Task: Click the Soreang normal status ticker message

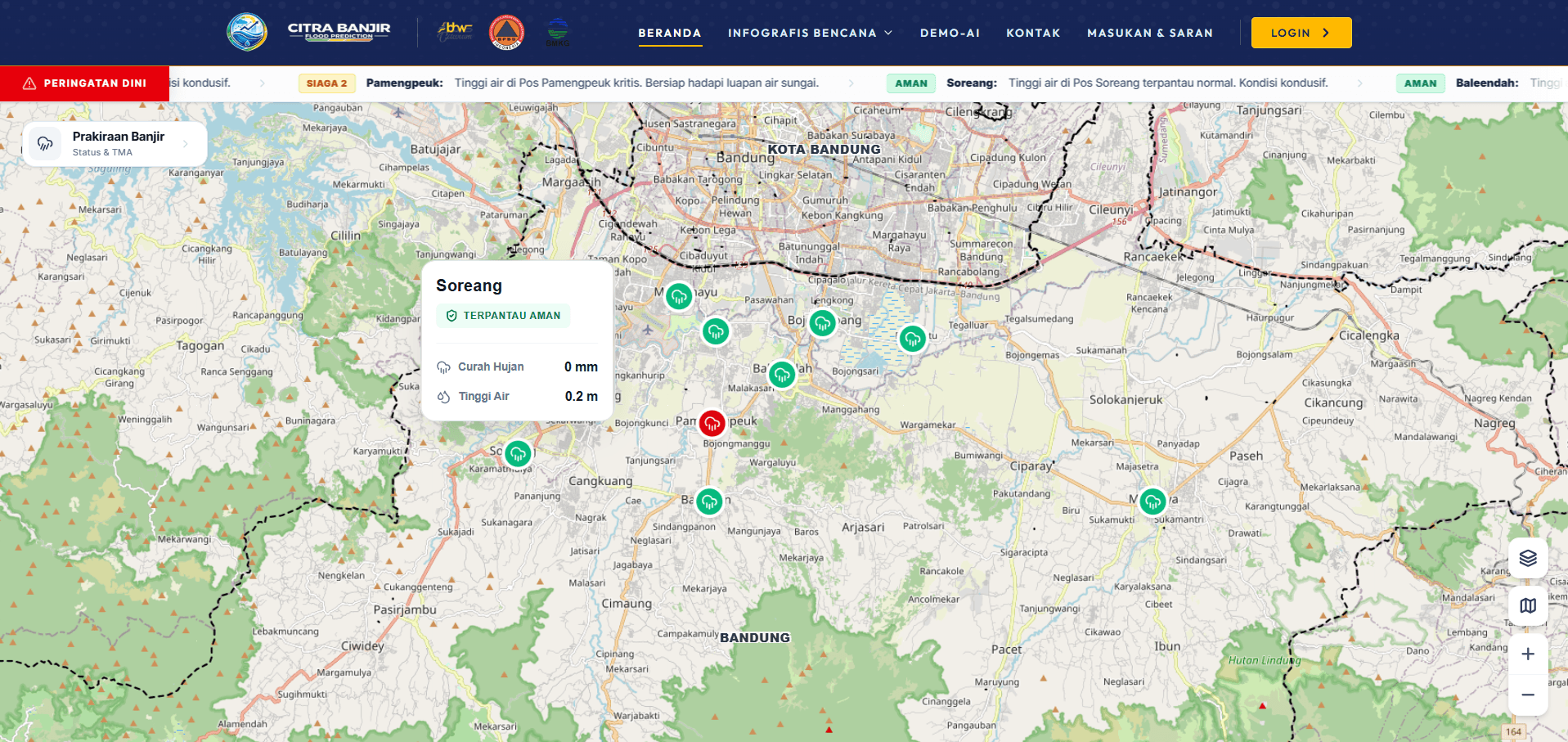Action: (x=1168, y=83)
